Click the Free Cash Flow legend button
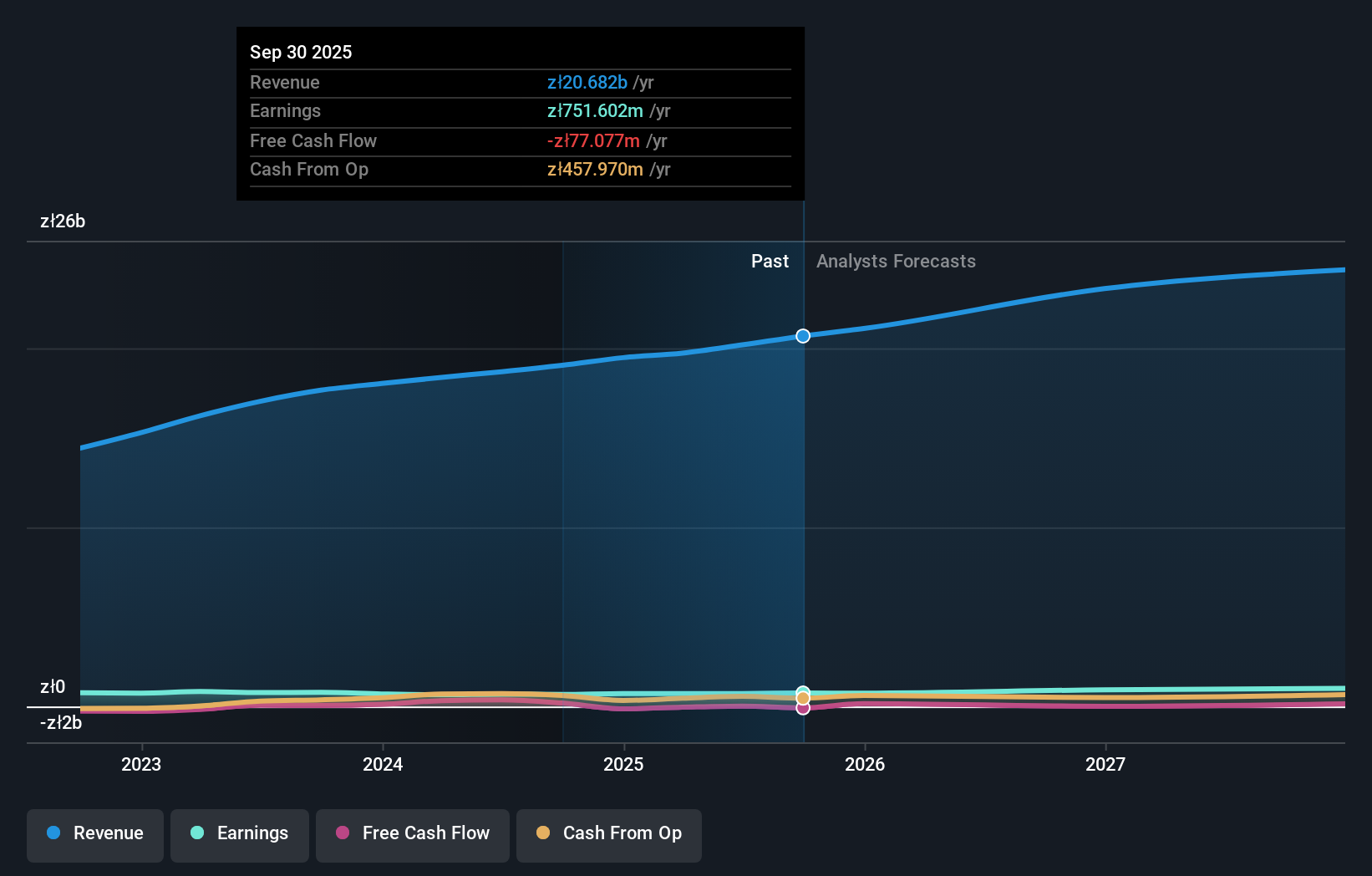Screen dimensions: 1372x876 pyautogui.click(x=412, y=834)
